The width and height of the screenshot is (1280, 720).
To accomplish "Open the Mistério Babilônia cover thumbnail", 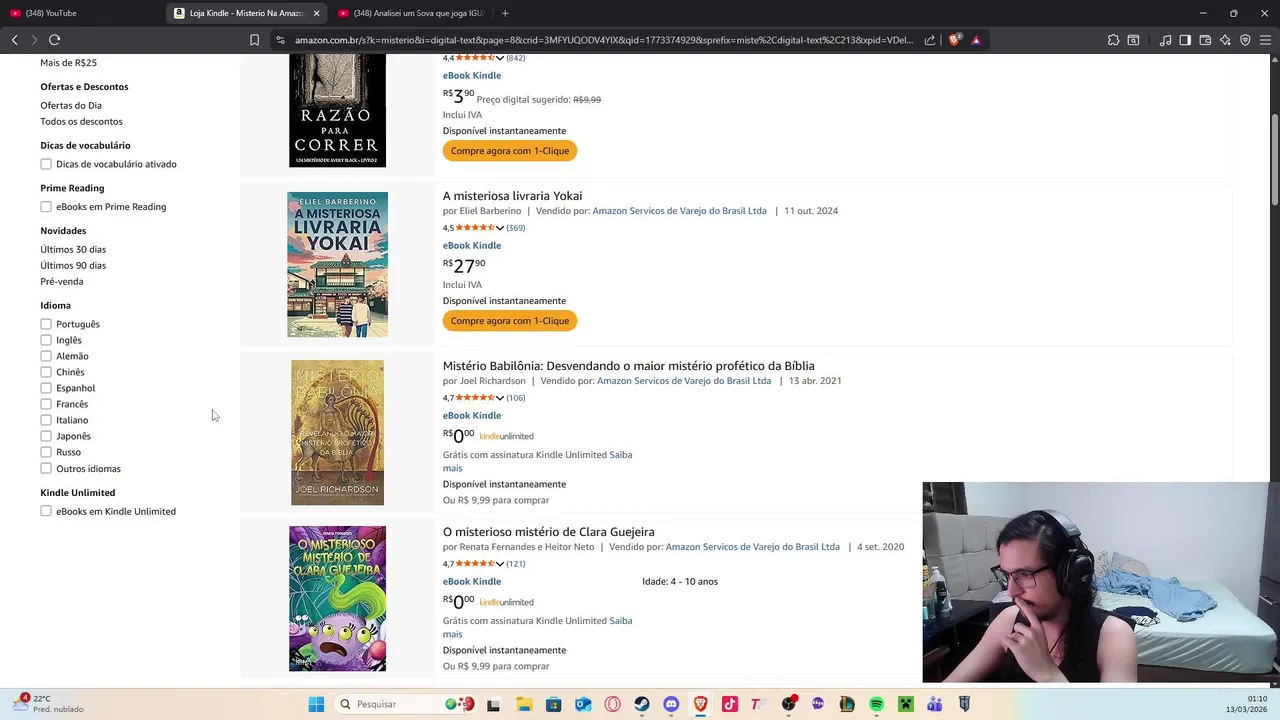I will [x=337, y=432].
